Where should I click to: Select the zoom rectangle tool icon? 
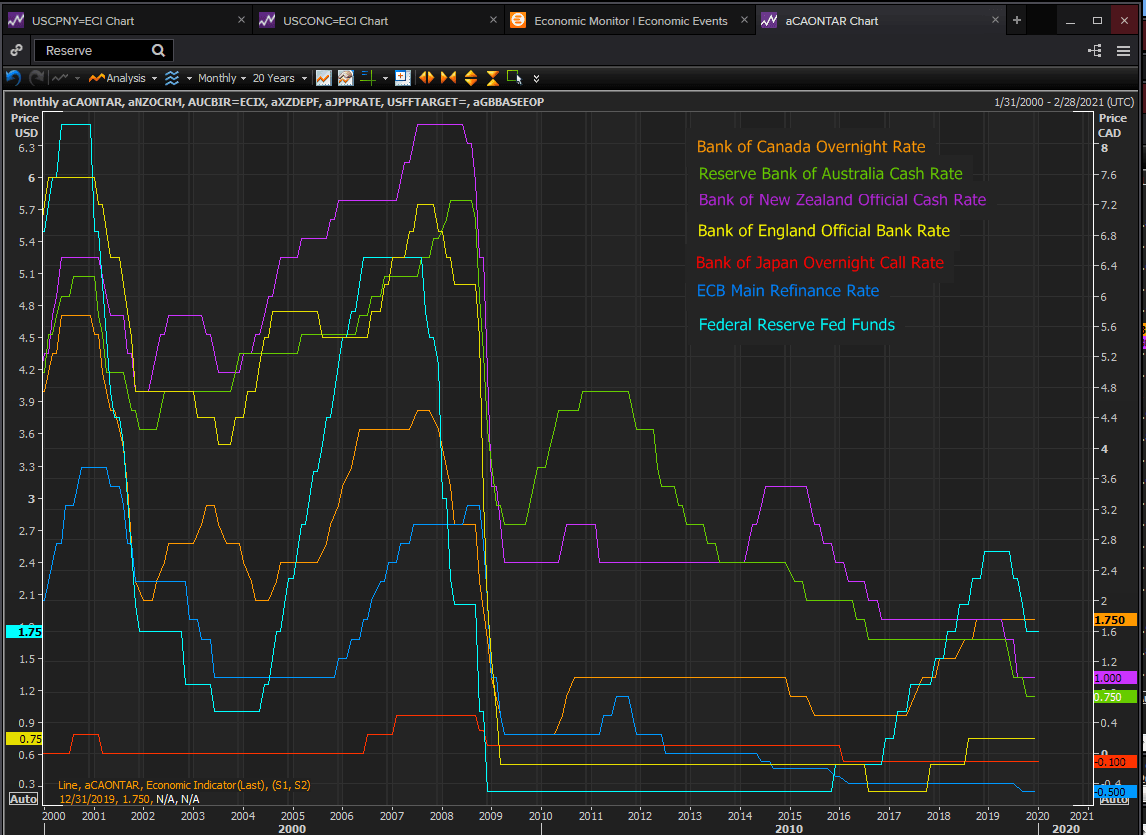[x=515, y=78]
